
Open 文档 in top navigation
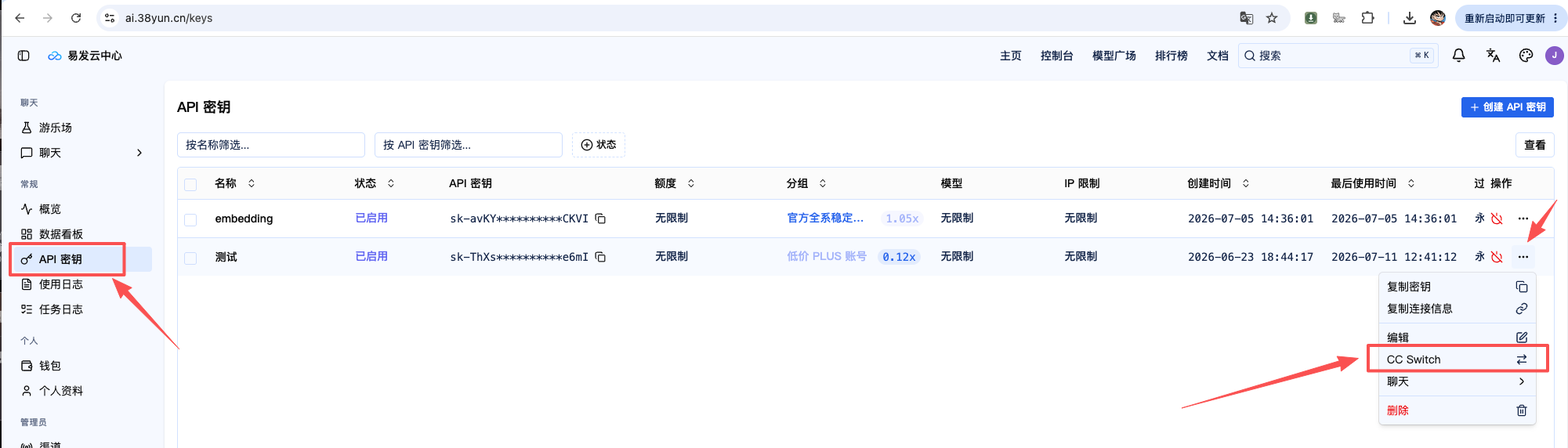click(1218, 56)
